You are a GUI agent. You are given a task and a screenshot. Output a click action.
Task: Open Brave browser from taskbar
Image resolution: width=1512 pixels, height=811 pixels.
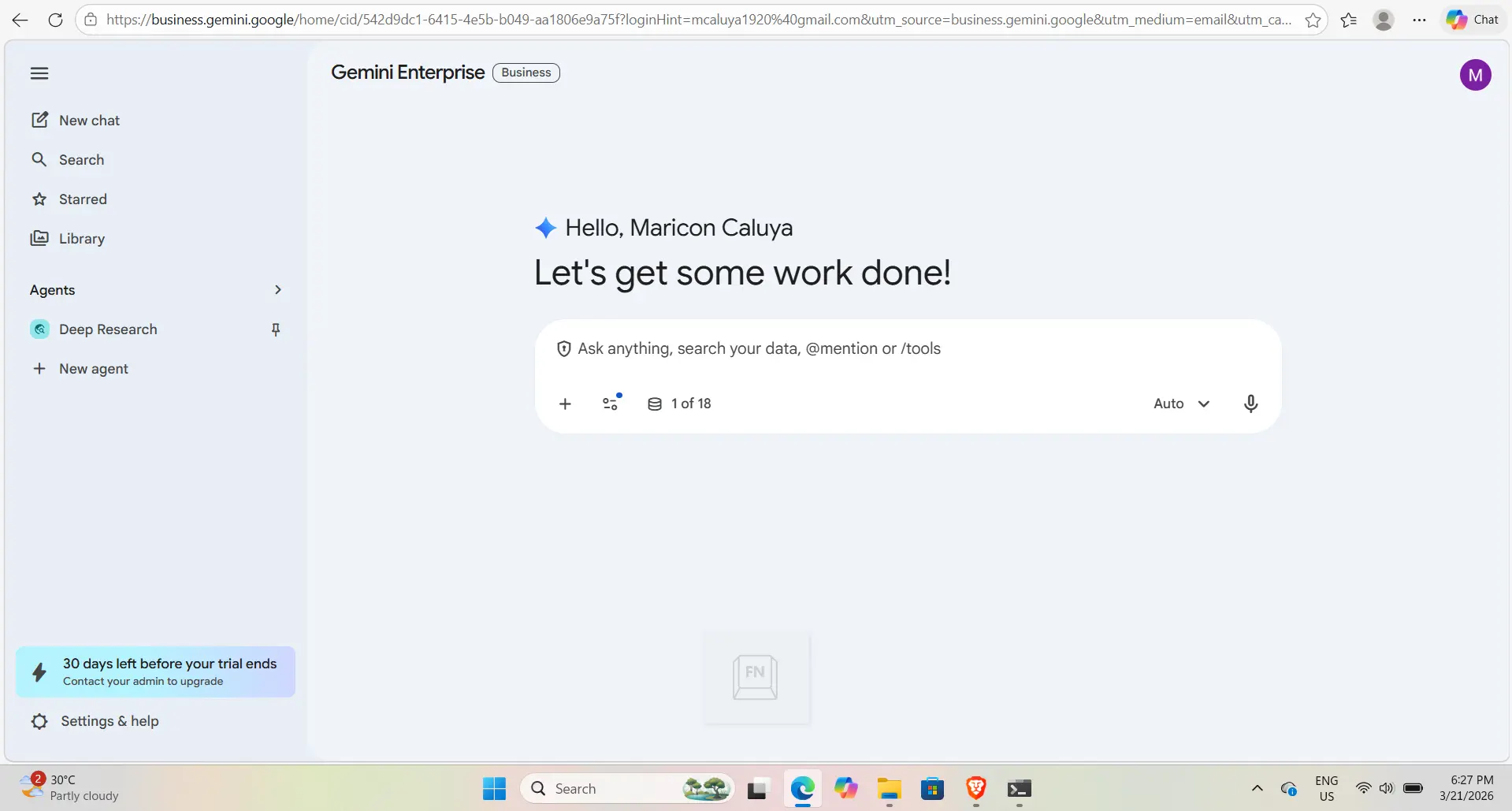click(975, 788)
